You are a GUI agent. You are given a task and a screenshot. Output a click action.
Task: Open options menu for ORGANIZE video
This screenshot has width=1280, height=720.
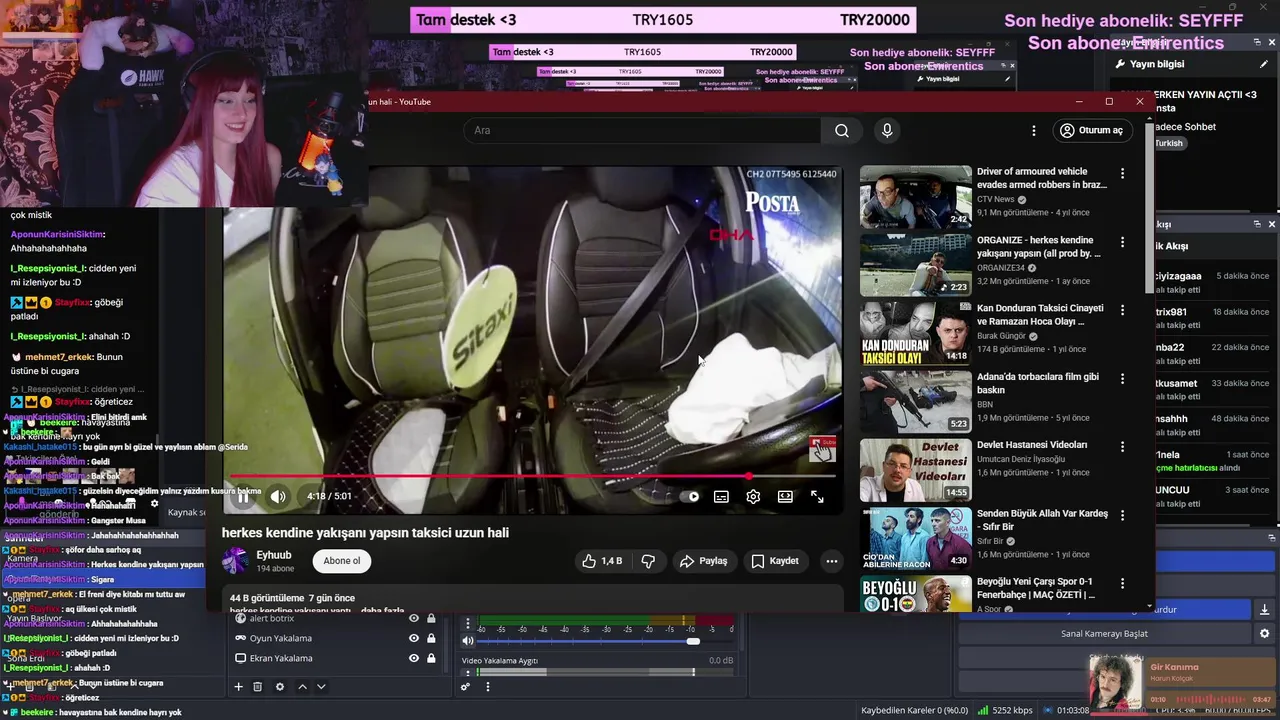tap(1122, 242)
